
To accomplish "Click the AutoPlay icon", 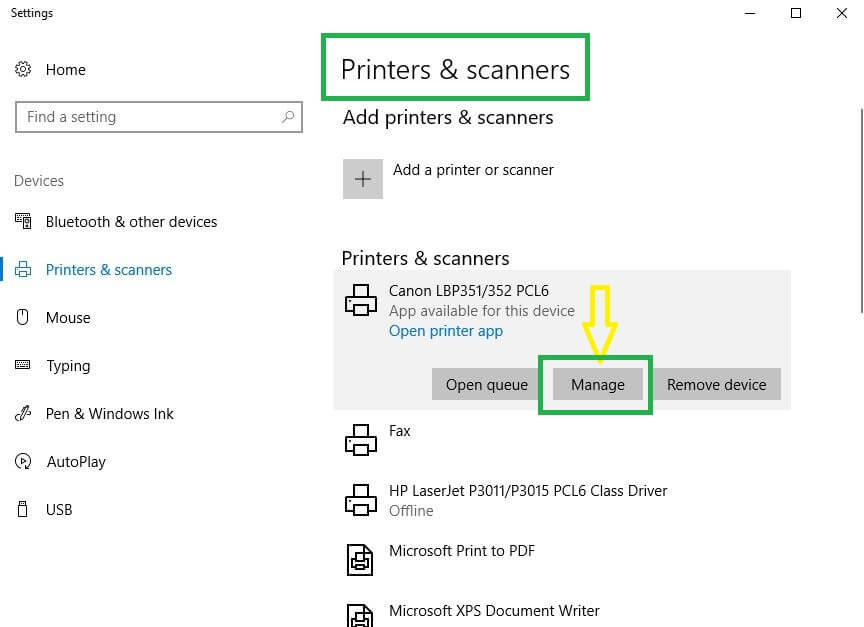I will tap(23, 461).
